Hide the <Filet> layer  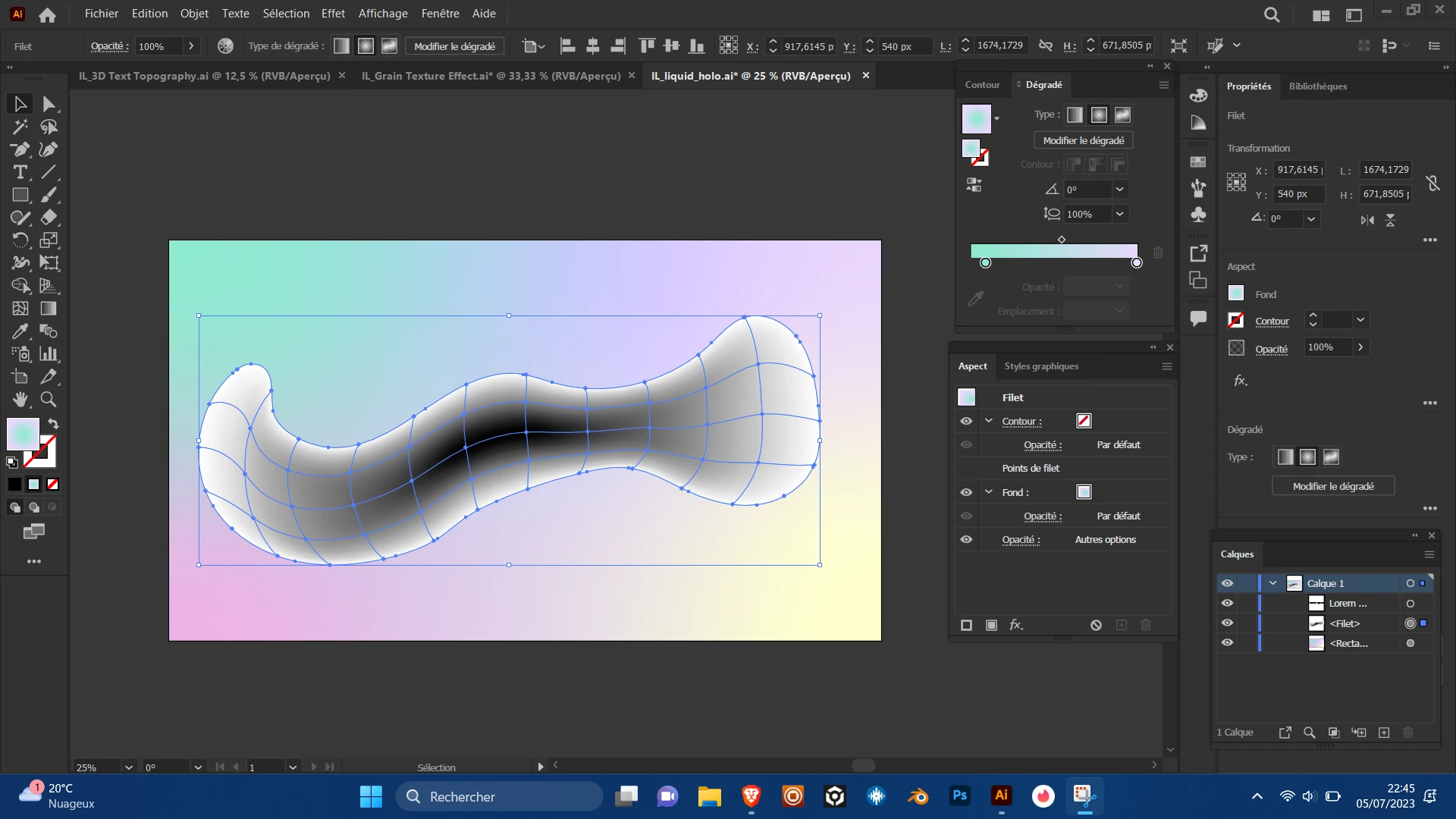pos(1227,623)
